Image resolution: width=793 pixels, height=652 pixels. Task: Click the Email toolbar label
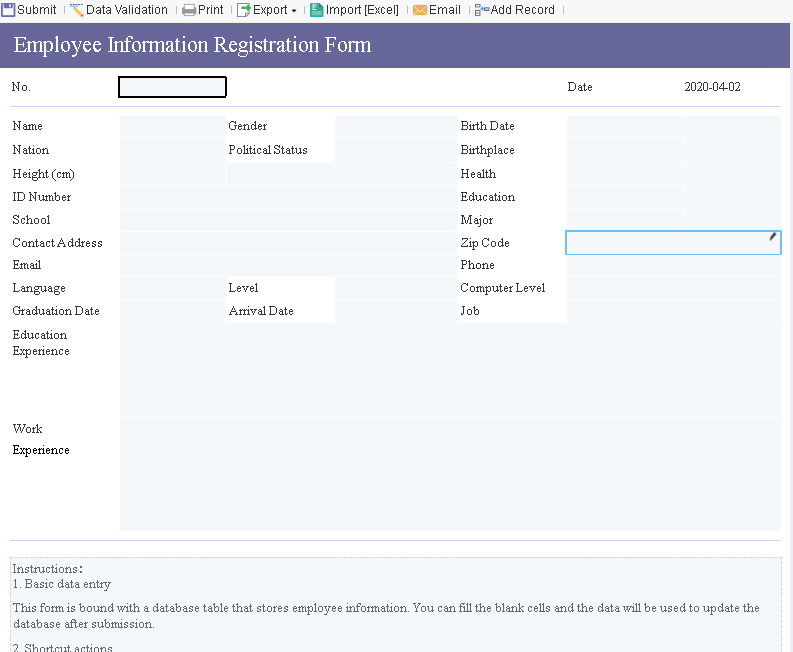coord(445,10)
